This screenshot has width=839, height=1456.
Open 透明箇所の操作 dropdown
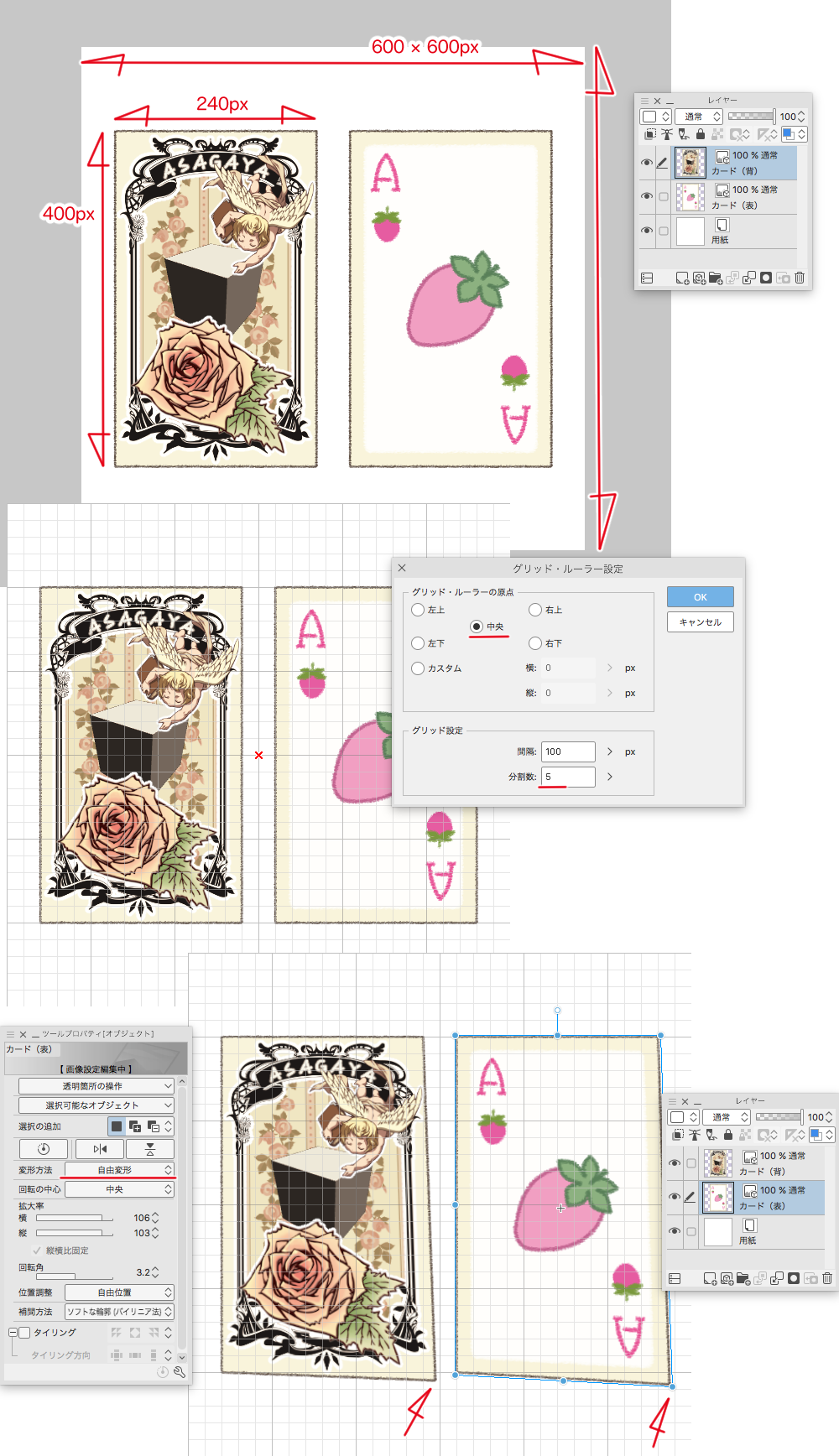(96, 1086)
